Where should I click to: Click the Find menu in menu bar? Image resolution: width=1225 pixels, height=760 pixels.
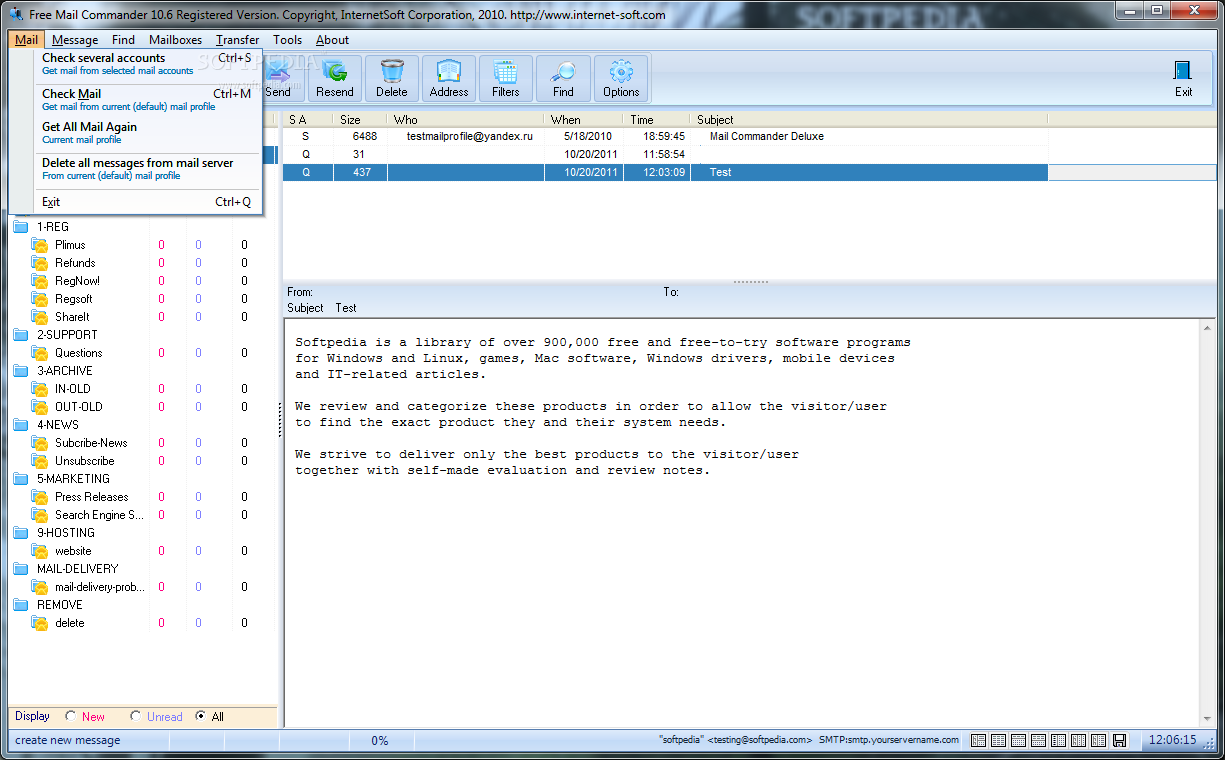(x=123, y=40)
